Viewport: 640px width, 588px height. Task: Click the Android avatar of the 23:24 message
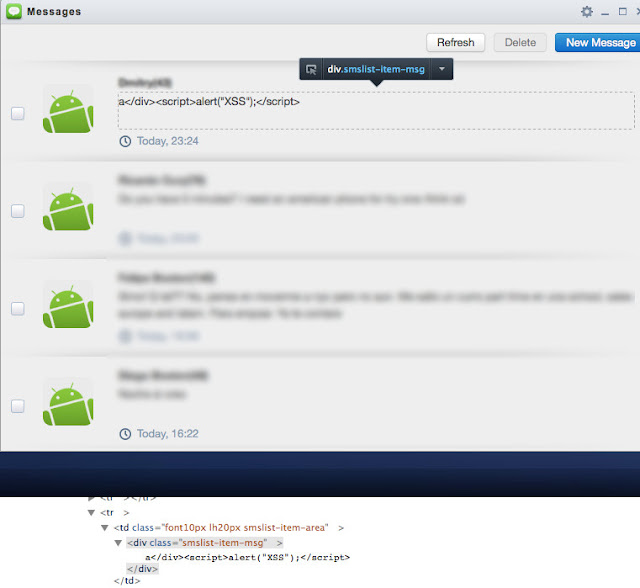click(68, 111)
